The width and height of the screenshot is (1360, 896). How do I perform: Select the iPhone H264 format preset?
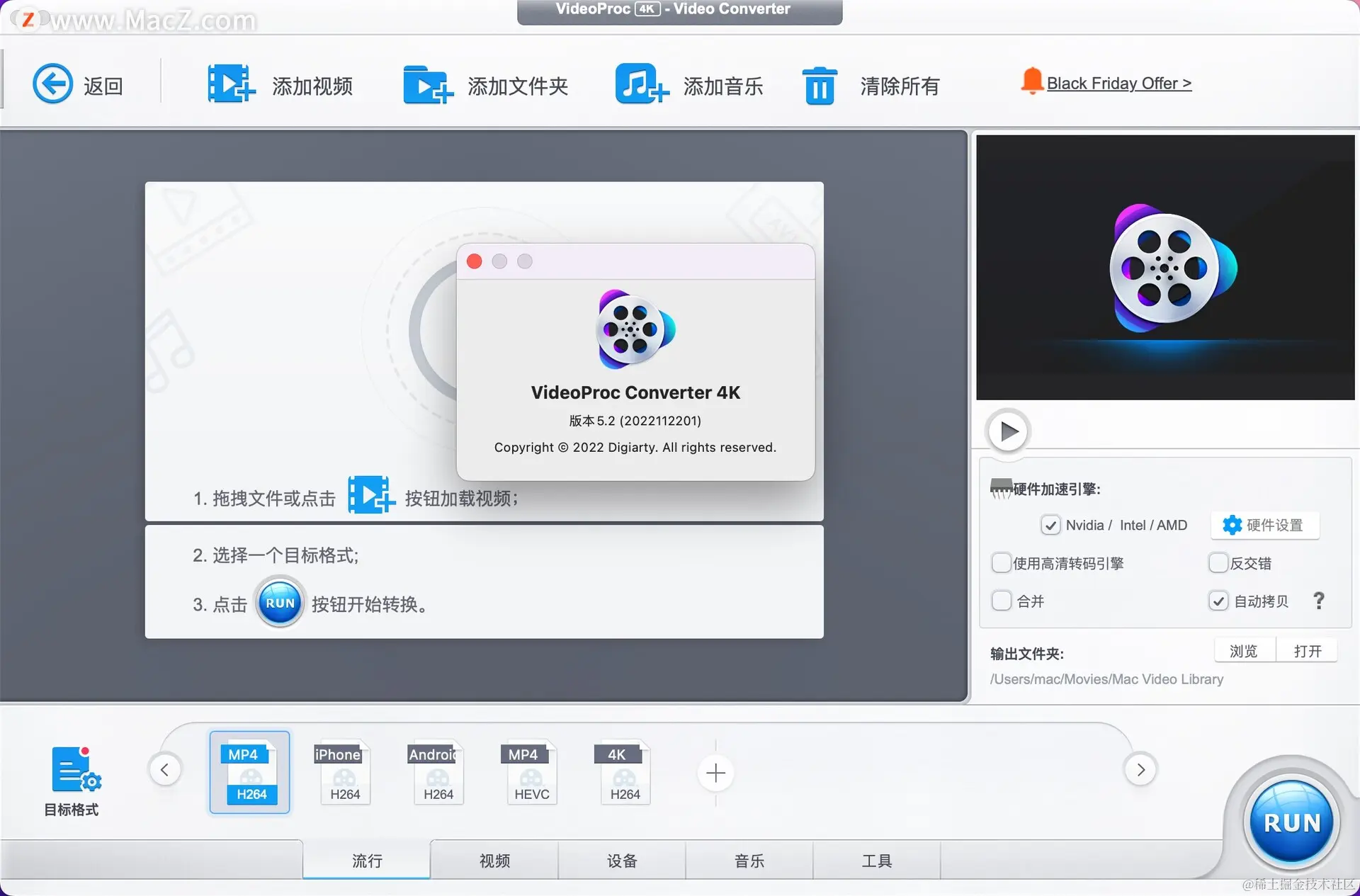(x=344, y=773)
